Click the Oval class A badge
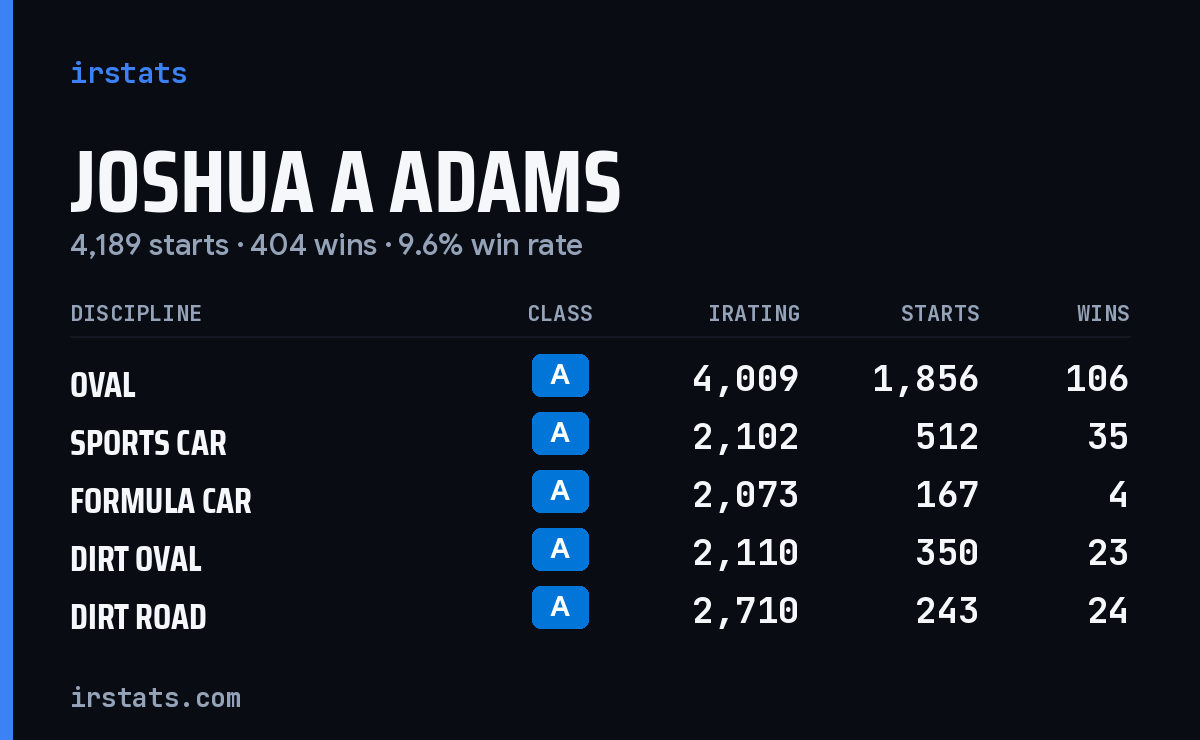Image resolution: width=1200 pixels, height=740 pixels. pos(560,376)
